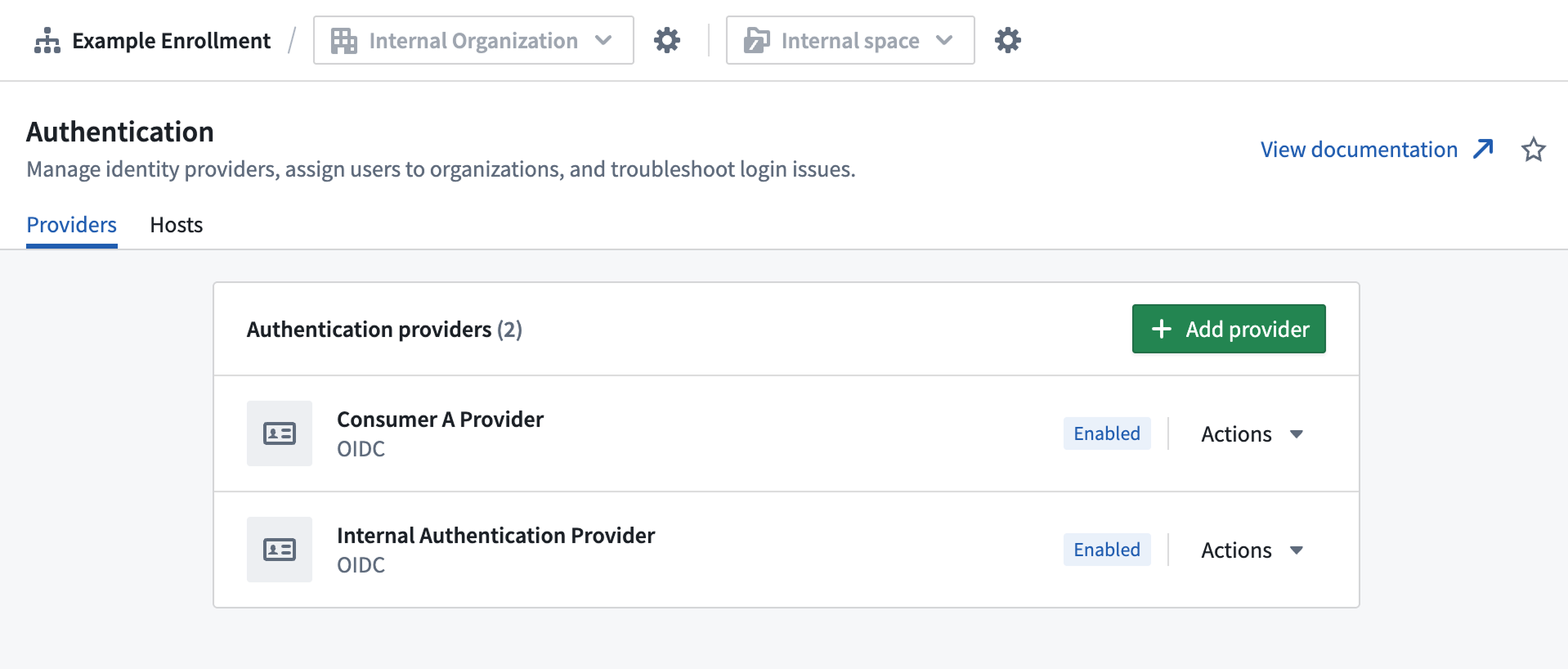Click the folder icon in space selector
This screenshot has width=1568, height=669.
[x=756, y=41]
